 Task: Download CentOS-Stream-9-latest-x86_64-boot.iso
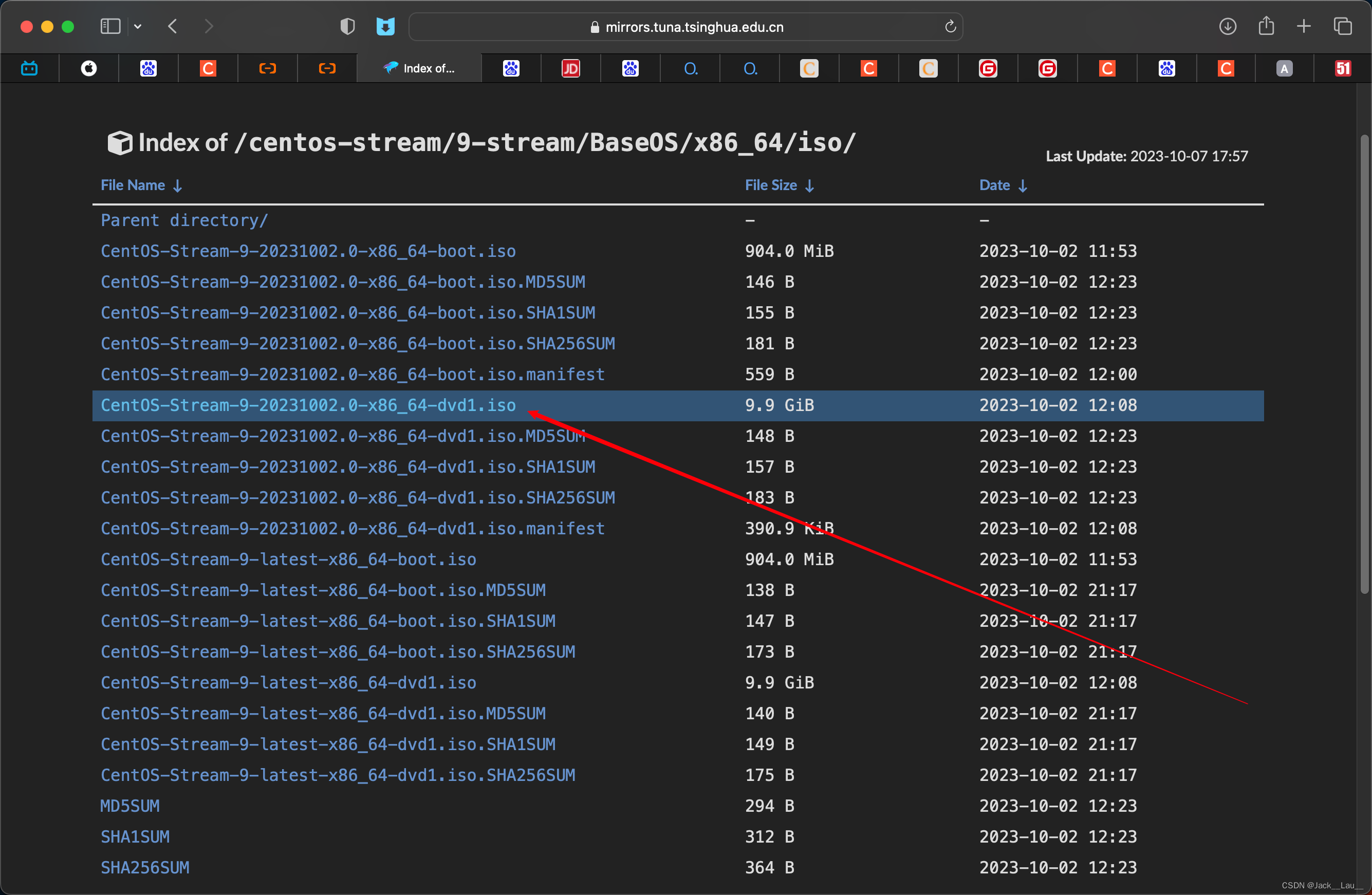[289, 560]
